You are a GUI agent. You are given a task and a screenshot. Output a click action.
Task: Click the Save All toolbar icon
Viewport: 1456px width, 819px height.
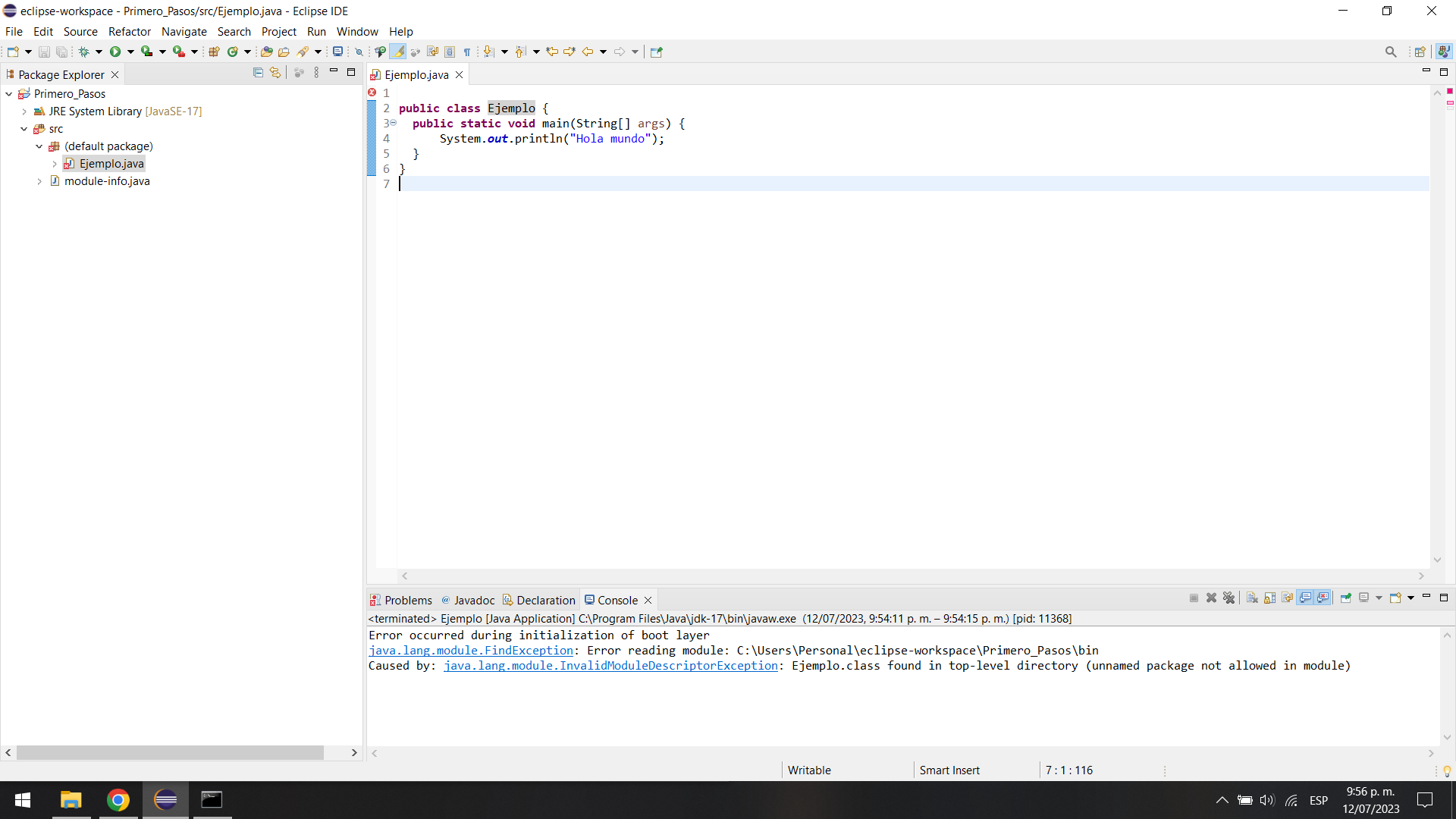tap(62, 52)
